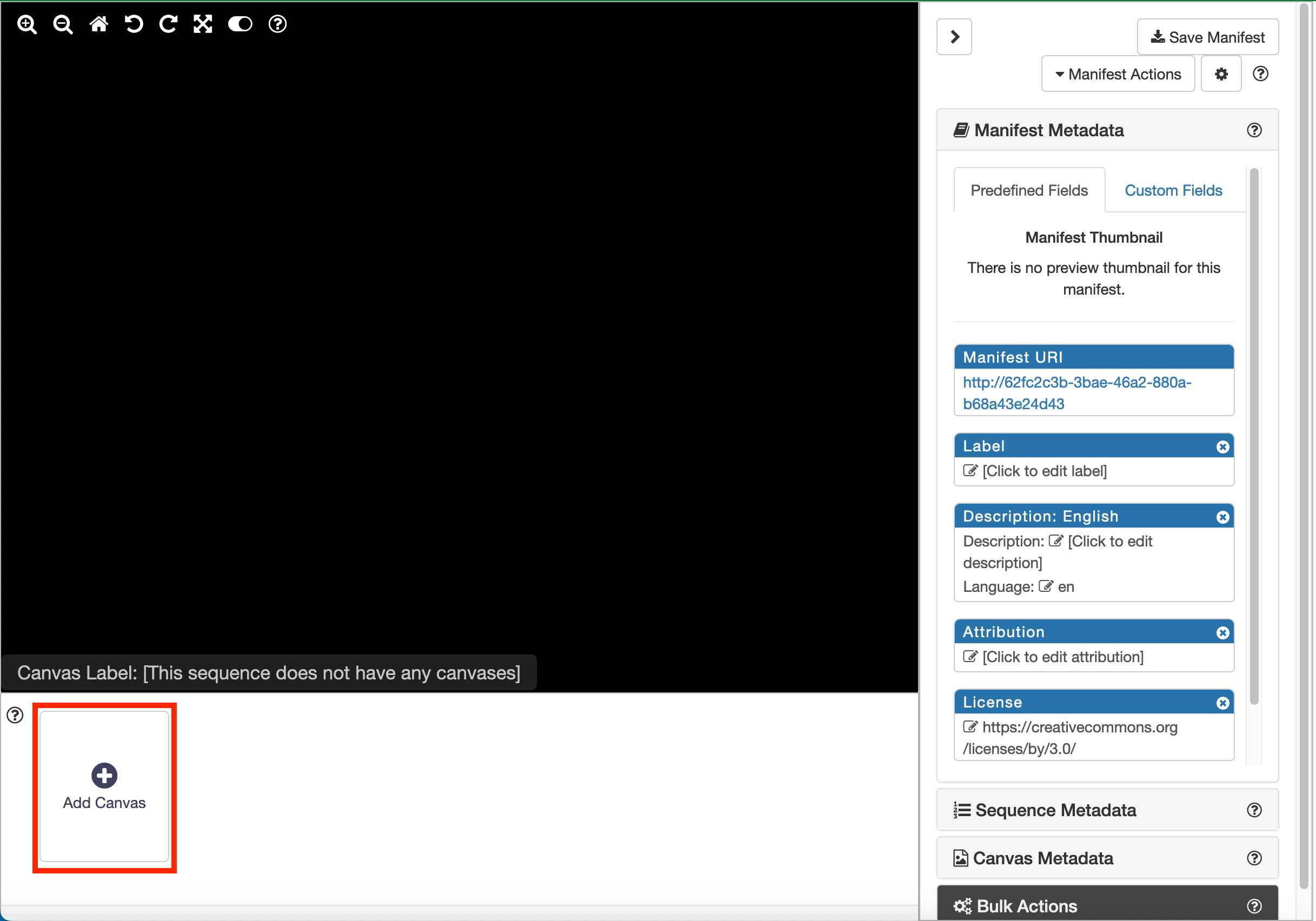Click the zoom out icon
This screenshot has width=1316, height=921.
coord(63,25)
